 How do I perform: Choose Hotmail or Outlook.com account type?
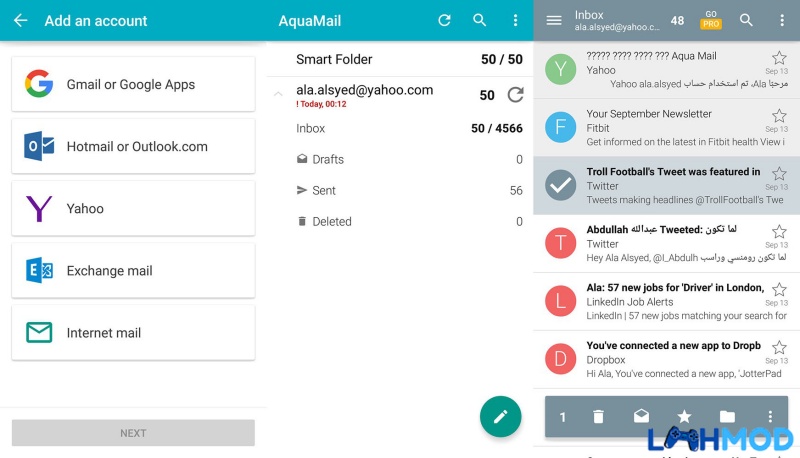[133, 146]
